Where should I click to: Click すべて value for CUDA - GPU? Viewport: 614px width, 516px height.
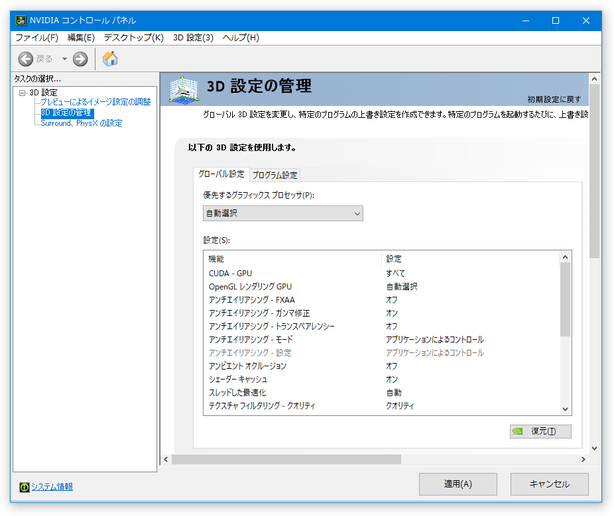(x=395, y=273)
